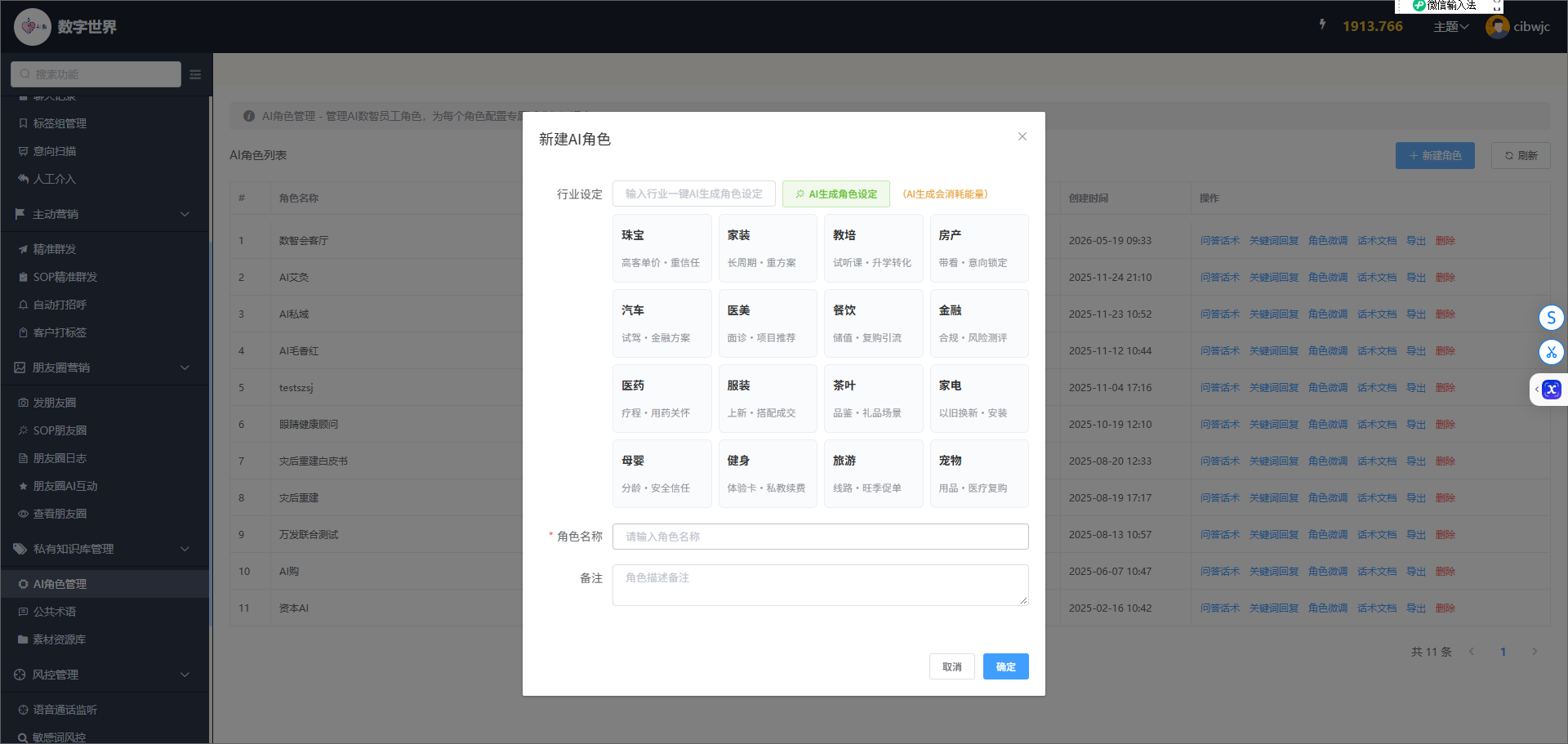Collapse the 主动营销 menu group
1568x744 pixels.
[105, 214]
